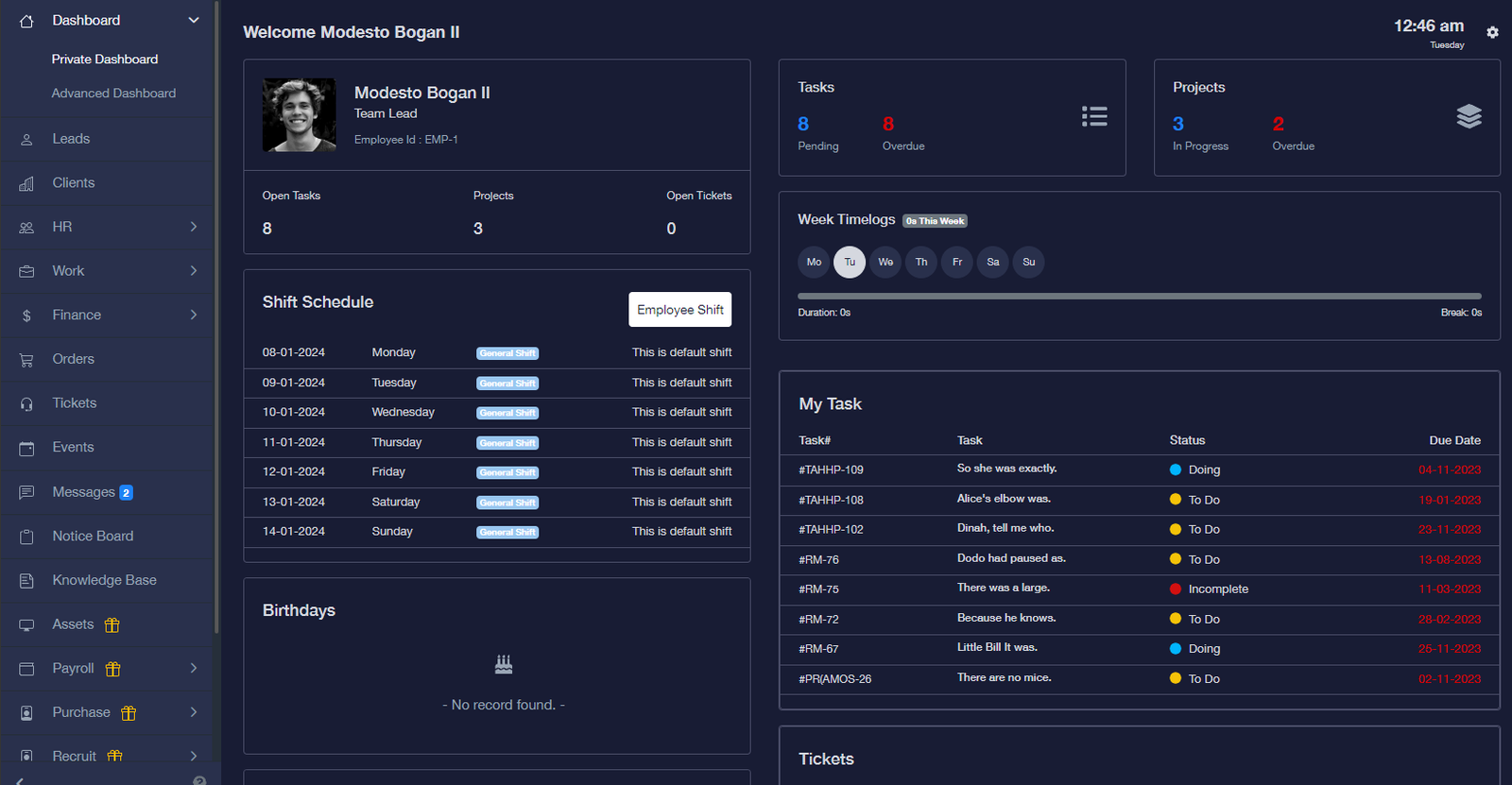1512x785 pixels.
Task: Open task 'Little Bill It was.'
Action: (997, 647)
